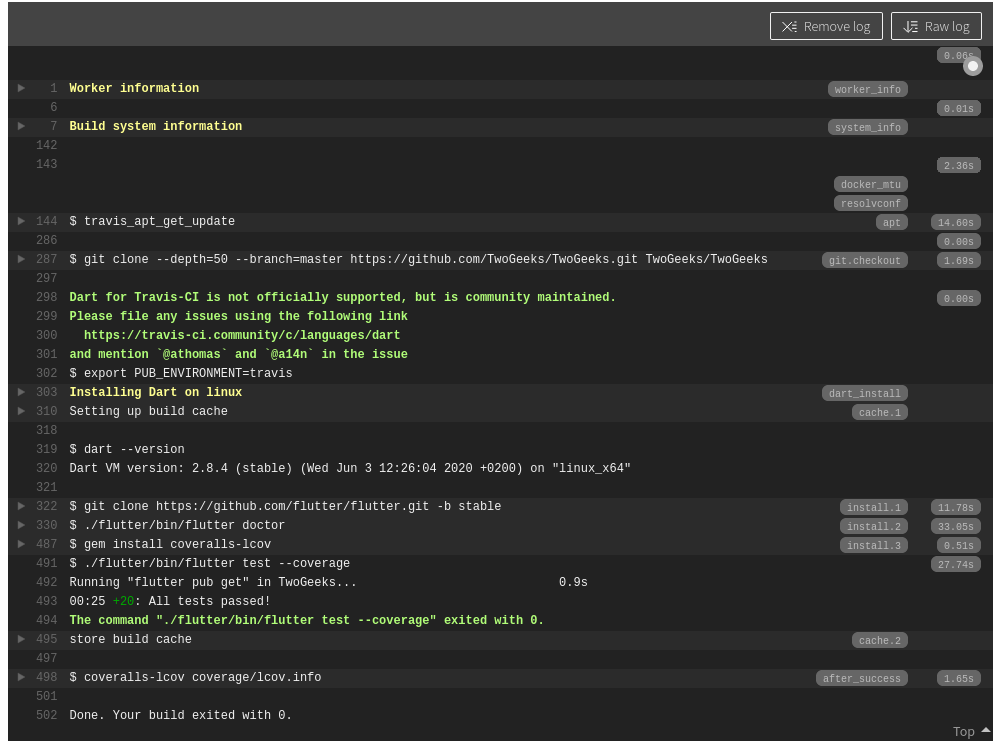Click the 0.51s duration badge
Image resolution: width=998 pixels, height=743 pixels.
tap(958, 546)
